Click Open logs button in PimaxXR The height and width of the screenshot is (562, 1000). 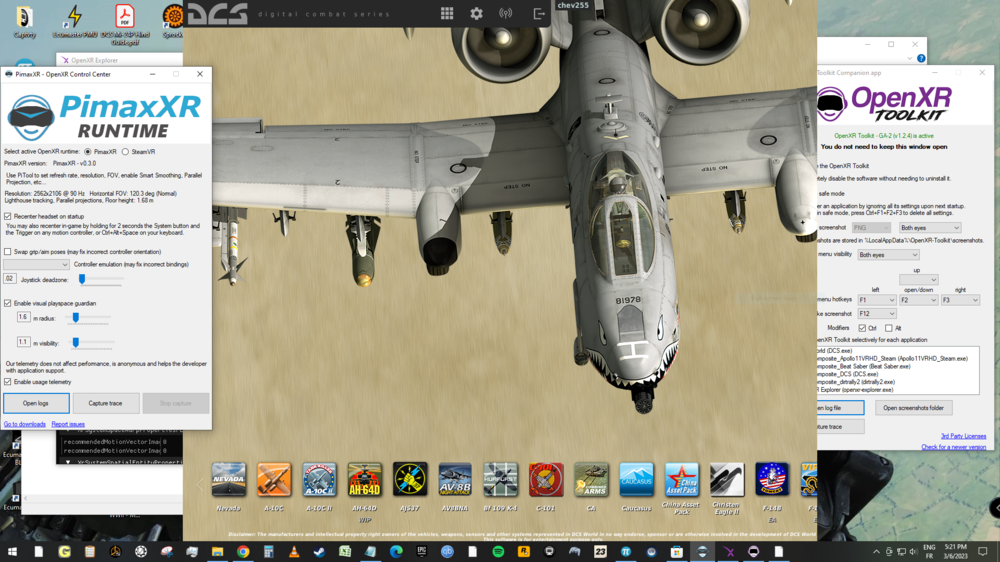point(36,403)
